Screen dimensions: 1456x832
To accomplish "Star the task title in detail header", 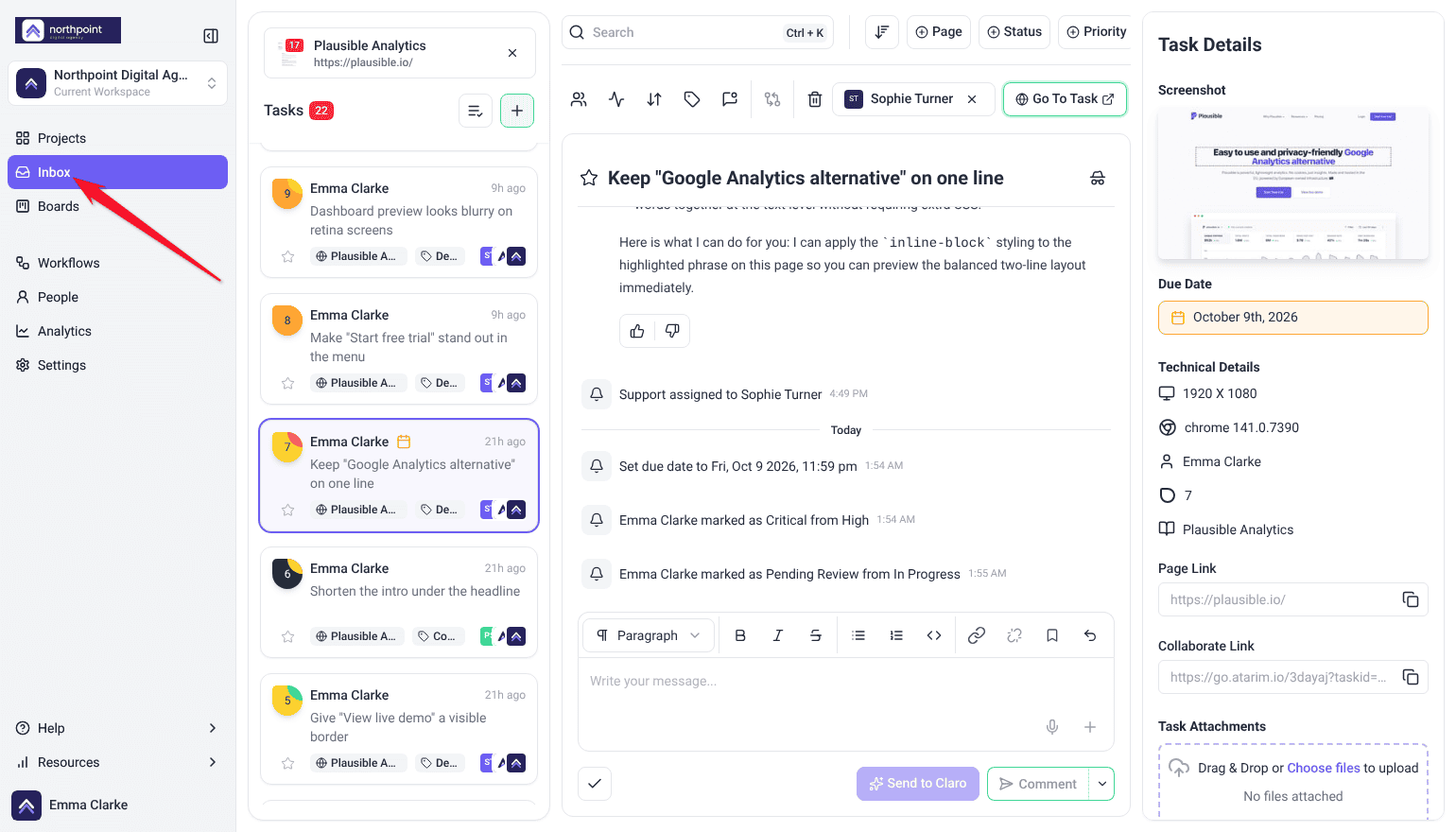I will pos(589,178).
